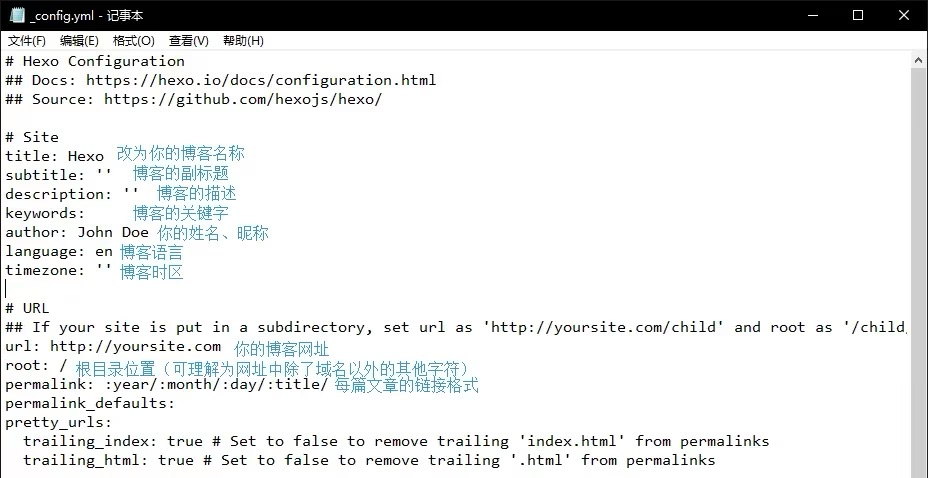Place cursor after 'author: John Doe'
The width and height of the screenshot is (928, 478).
point(149,232)
